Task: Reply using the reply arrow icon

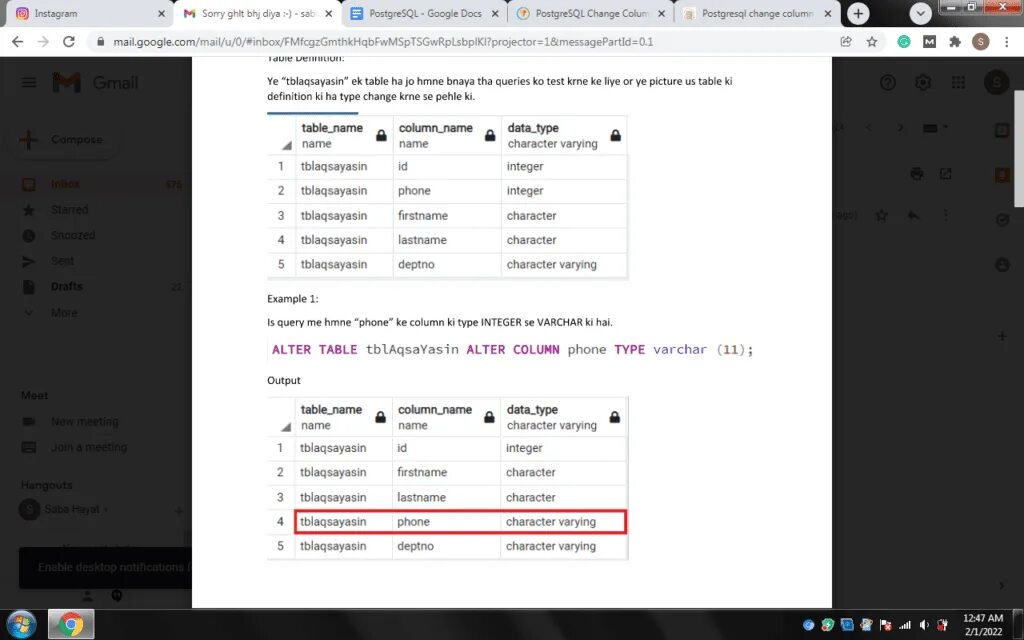Action: 914,215
